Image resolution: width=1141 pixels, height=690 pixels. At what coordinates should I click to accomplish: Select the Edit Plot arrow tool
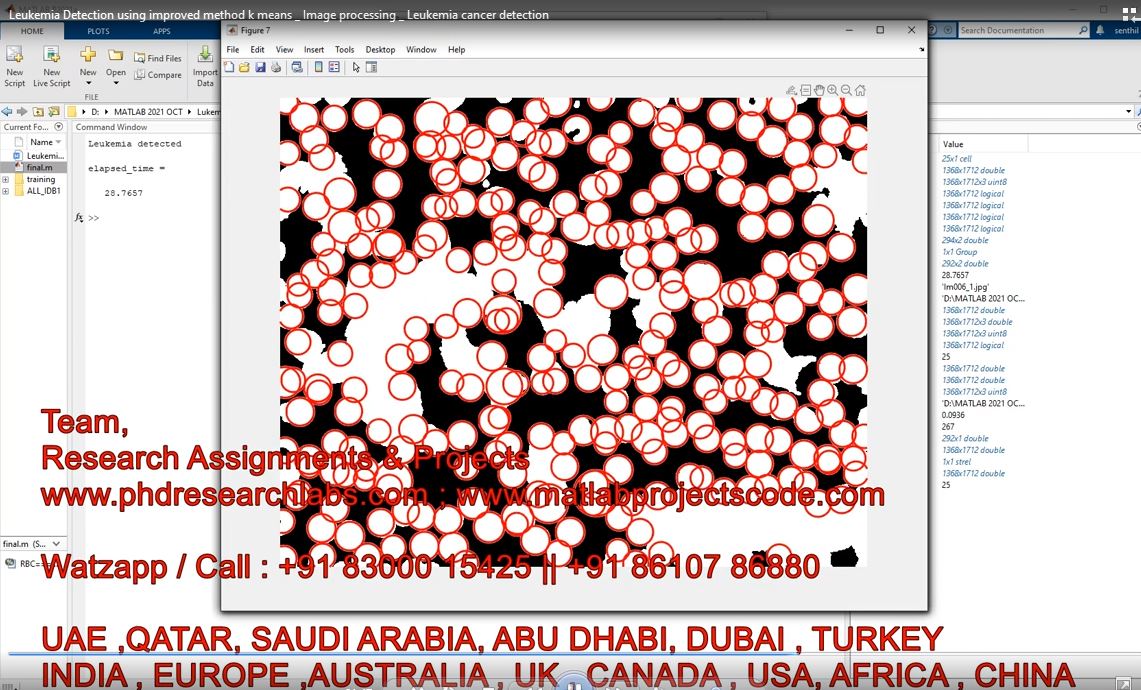tap(356, 67)
